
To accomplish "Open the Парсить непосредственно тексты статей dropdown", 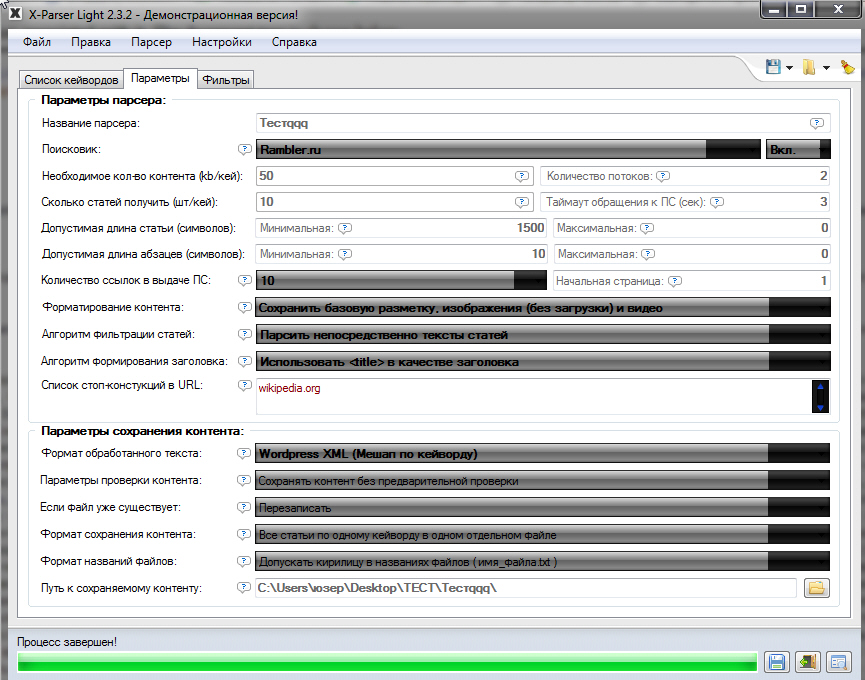I will [543, 335].
